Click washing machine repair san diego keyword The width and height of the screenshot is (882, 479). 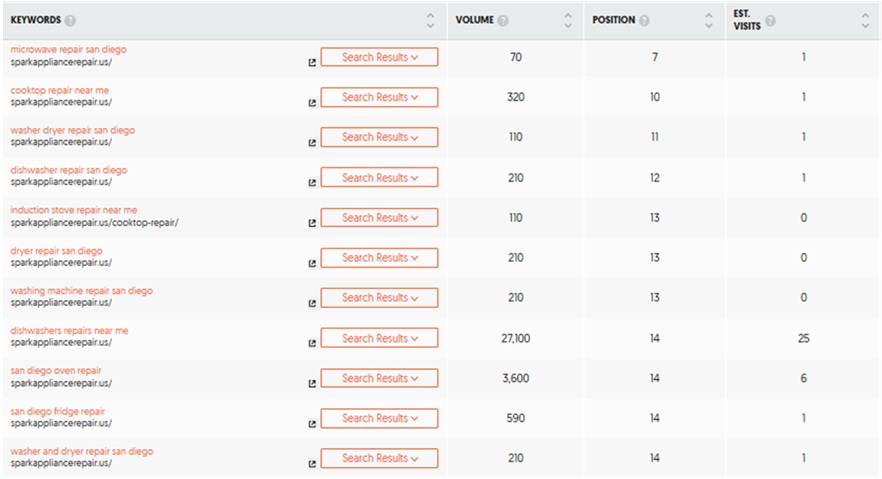pyautogui.click(x=81, y=291)
